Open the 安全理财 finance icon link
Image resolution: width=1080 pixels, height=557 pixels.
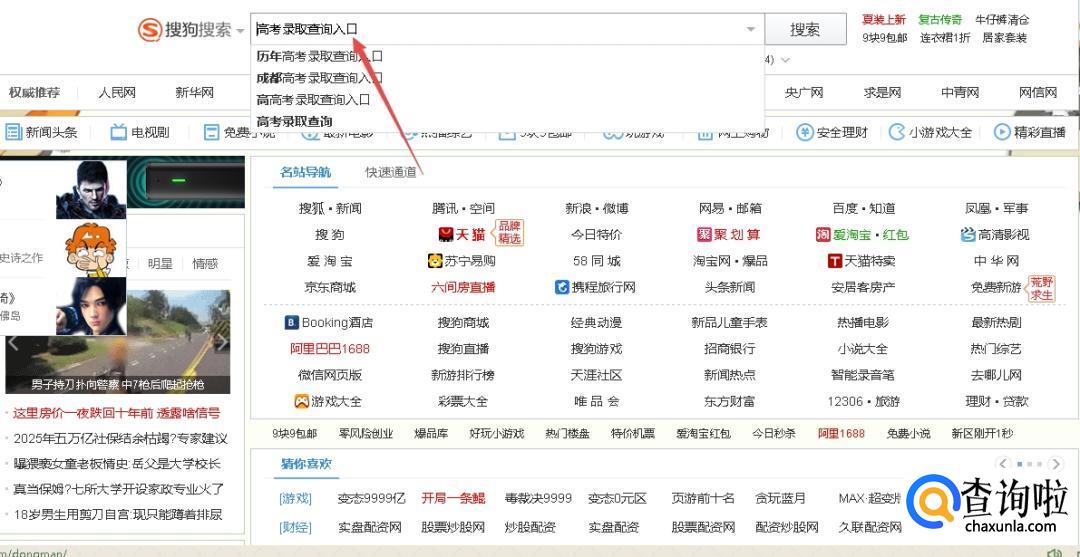click(x=804, y=132)
